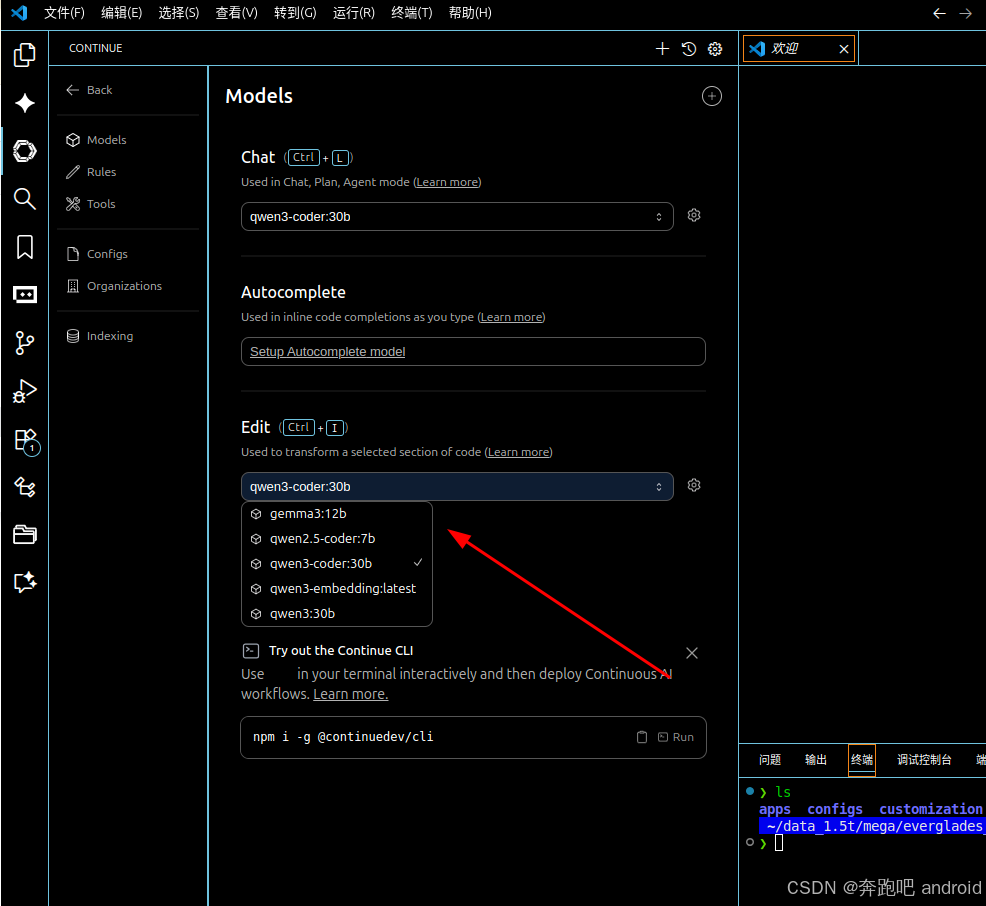Close the 欢迎 tab
Screen dimensions: 986x906
[x=844, y=49]
